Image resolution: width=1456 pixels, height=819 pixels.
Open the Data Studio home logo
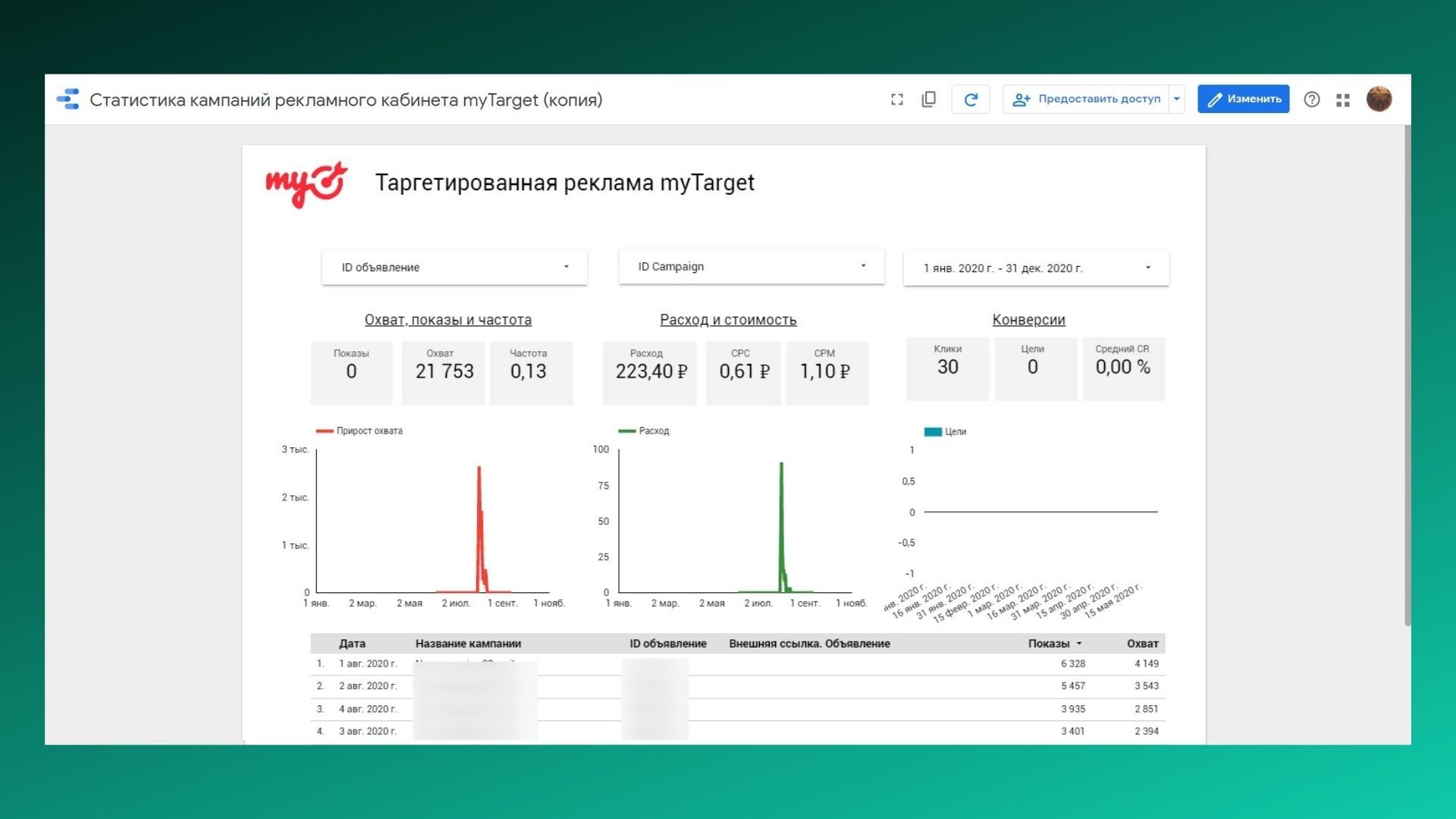coord(68,99)
